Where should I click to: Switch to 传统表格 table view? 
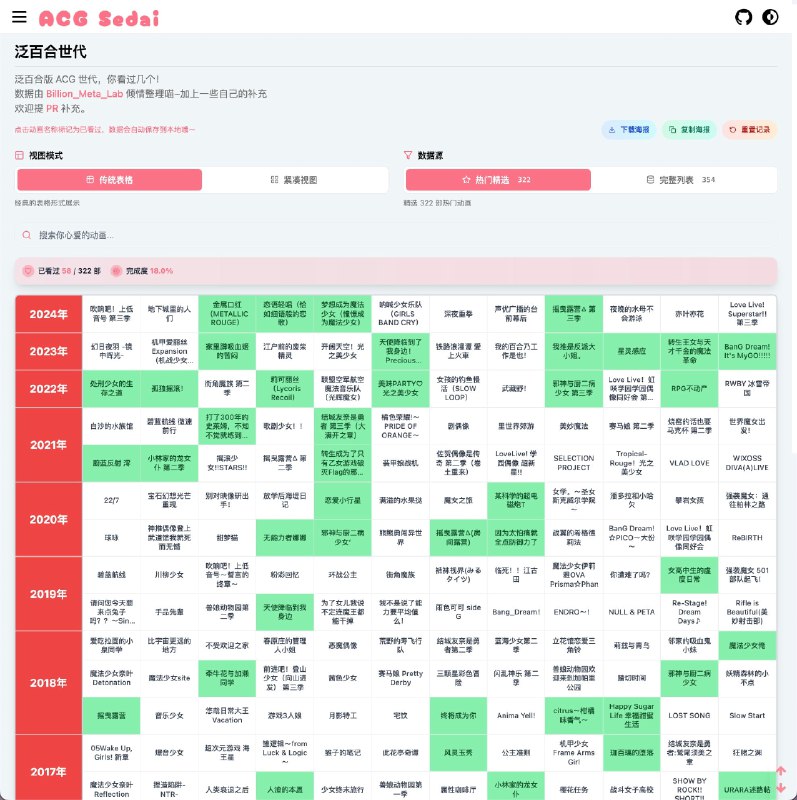point(109,180)
